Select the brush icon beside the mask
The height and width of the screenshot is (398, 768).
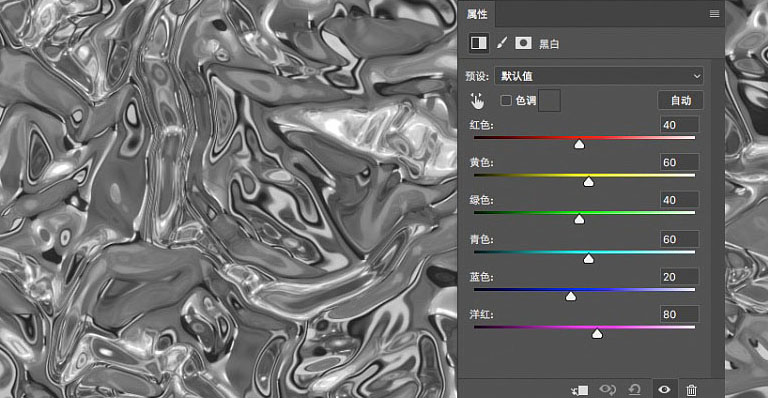point(502,43)
